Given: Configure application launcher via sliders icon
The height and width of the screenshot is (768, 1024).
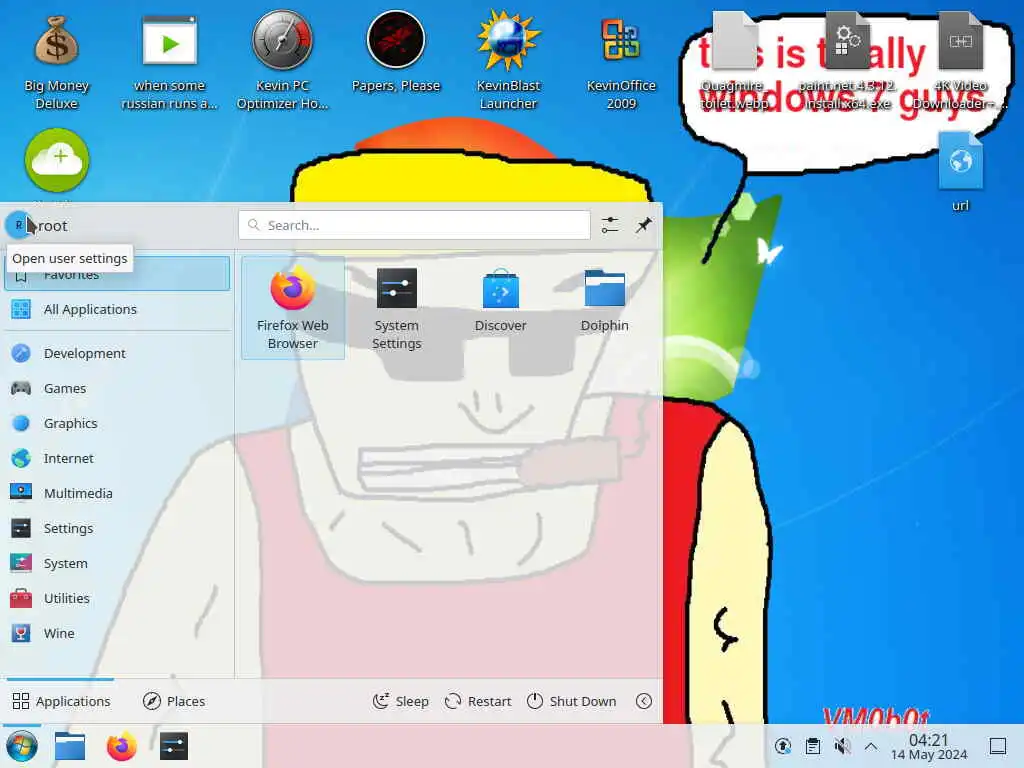Looking at the screenshot, I should click(609, 225).
